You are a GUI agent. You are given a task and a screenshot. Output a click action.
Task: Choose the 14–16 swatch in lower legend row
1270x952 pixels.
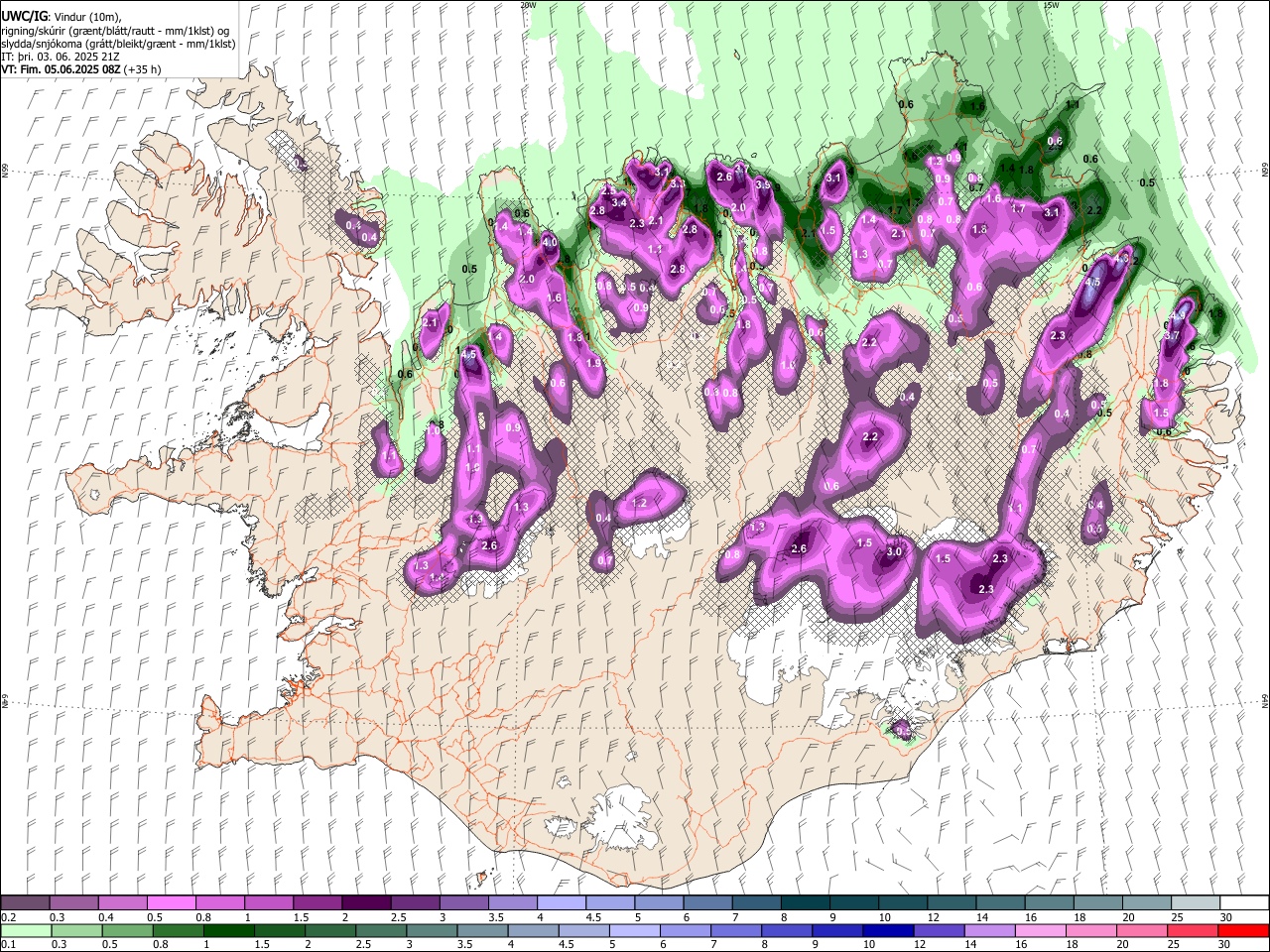pyautogui.click(x=988, y=930)
